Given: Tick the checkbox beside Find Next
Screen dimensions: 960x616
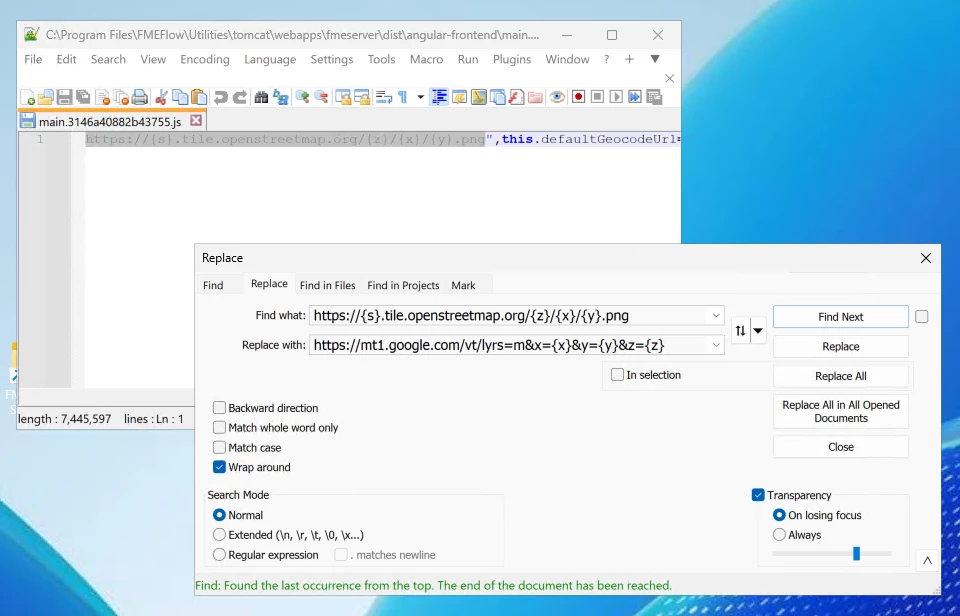Looking at the screenshot, I should click(921, 317).
